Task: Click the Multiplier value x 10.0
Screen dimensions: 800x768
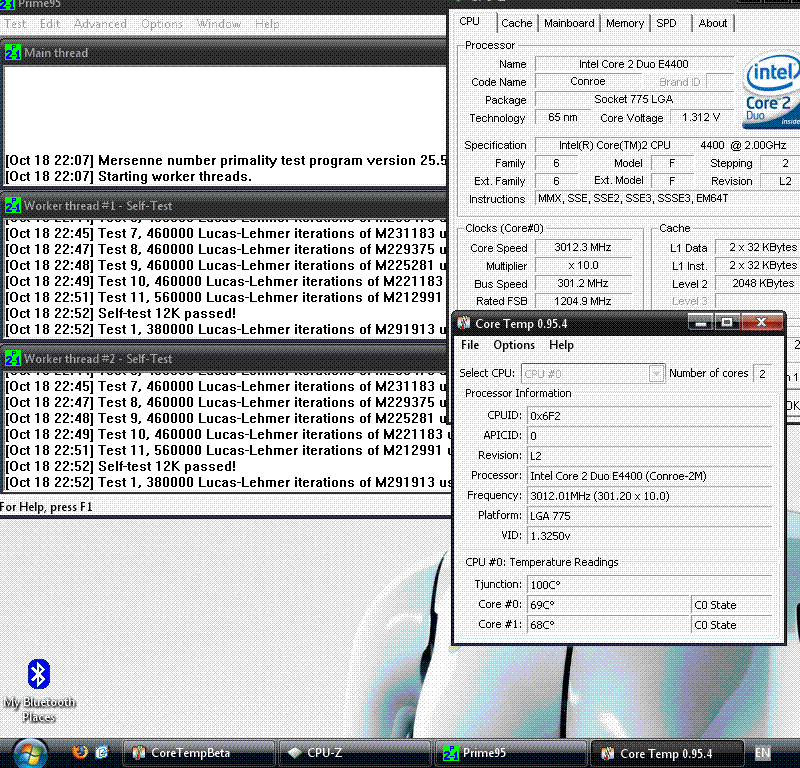Action: 583,265
